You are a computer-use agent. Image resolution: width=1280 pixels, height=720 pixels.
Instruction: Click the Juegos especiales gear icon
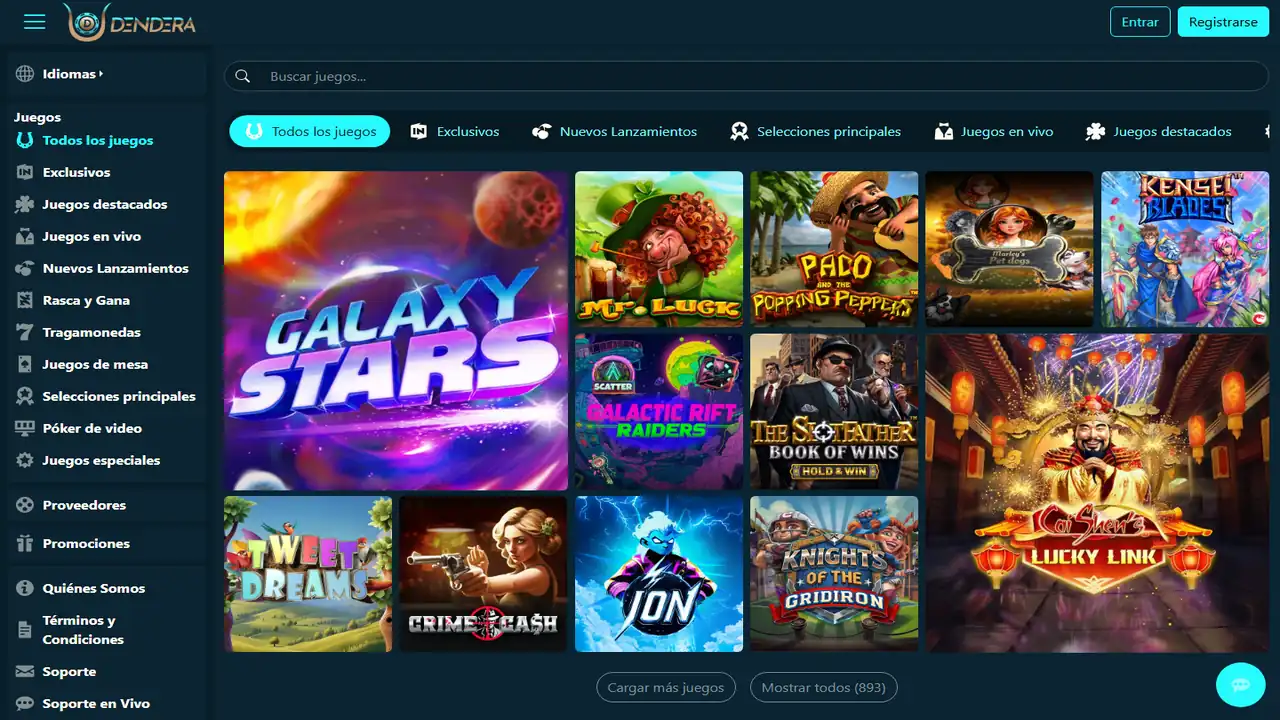tap(25, 461)
